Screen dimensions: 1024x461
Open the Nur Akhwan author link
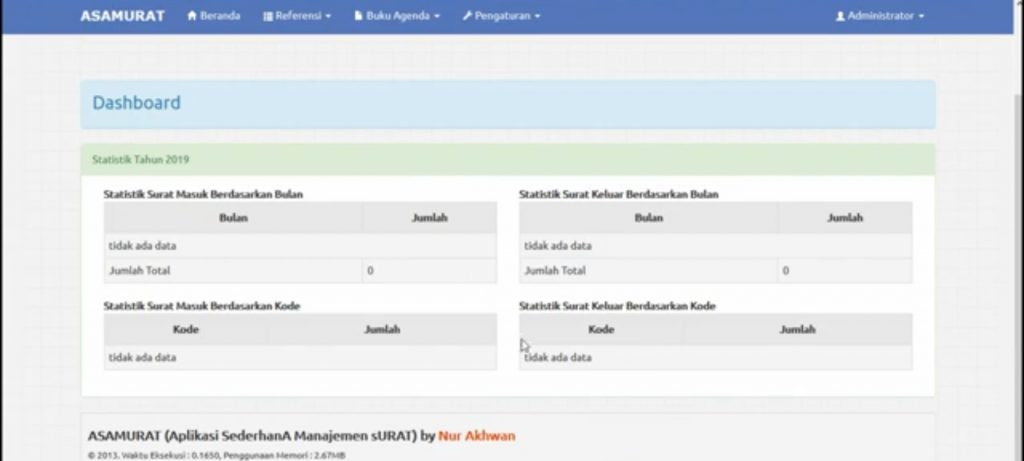coord(476,436)
